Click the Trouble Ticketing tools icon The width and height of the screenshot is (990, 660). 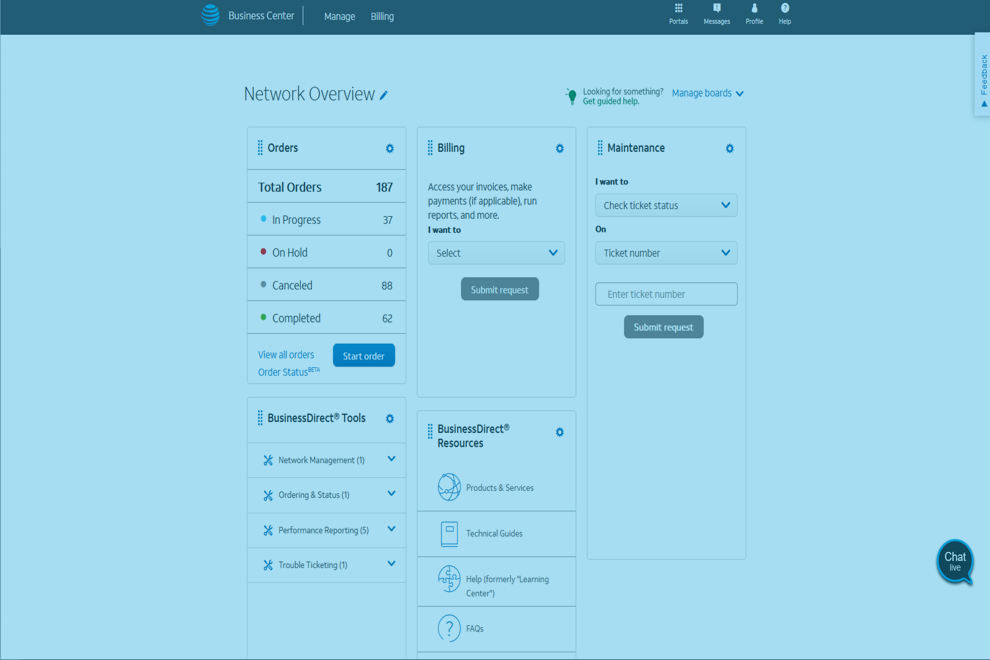(x=268, y=565)
